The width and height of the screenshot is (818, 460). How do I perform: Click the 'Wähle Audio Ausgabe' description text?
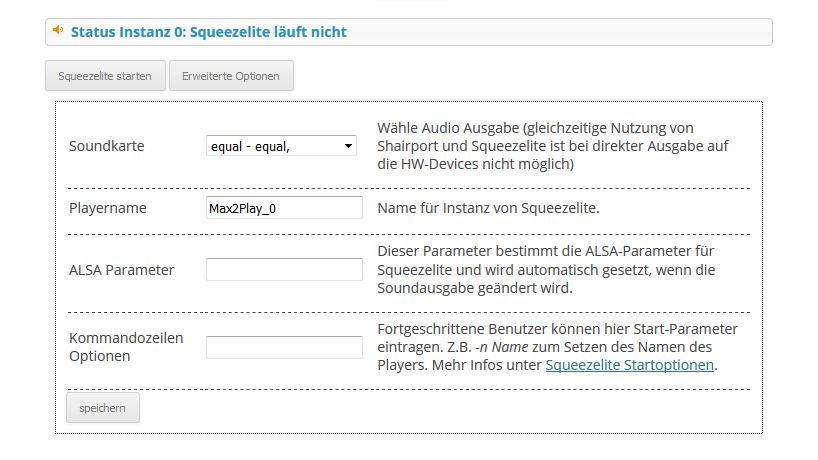coord(552,146)
